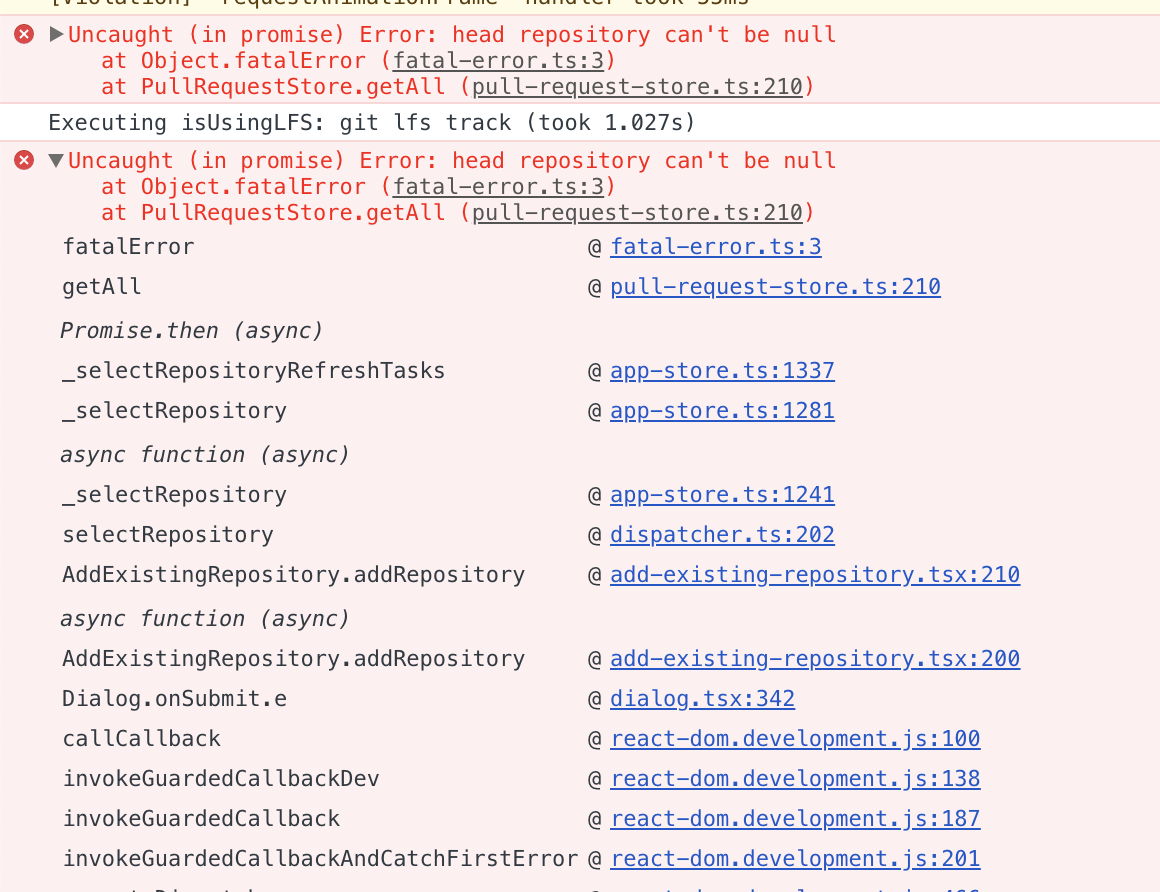This screenshot has width=1160, height=892.
Task: Open app-store.ts:1281 source link
Action: pos(722,410)
